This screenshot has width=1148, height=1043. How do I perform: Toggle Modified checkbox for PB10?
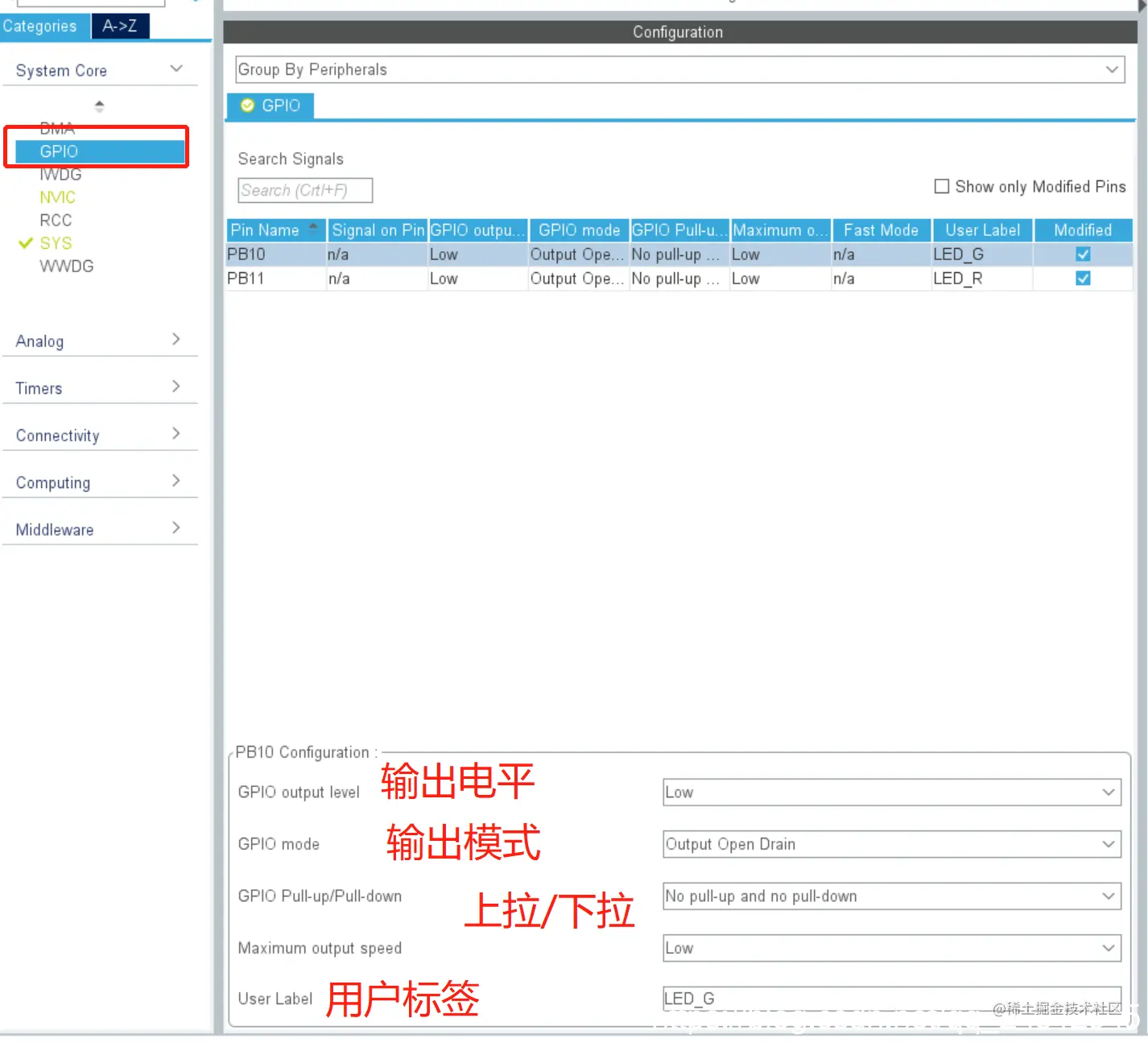1083,255
